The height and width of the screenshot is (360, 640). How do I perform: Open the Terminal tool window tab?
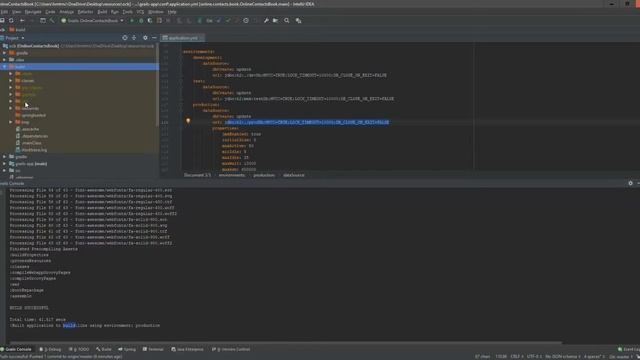[153, 349]
